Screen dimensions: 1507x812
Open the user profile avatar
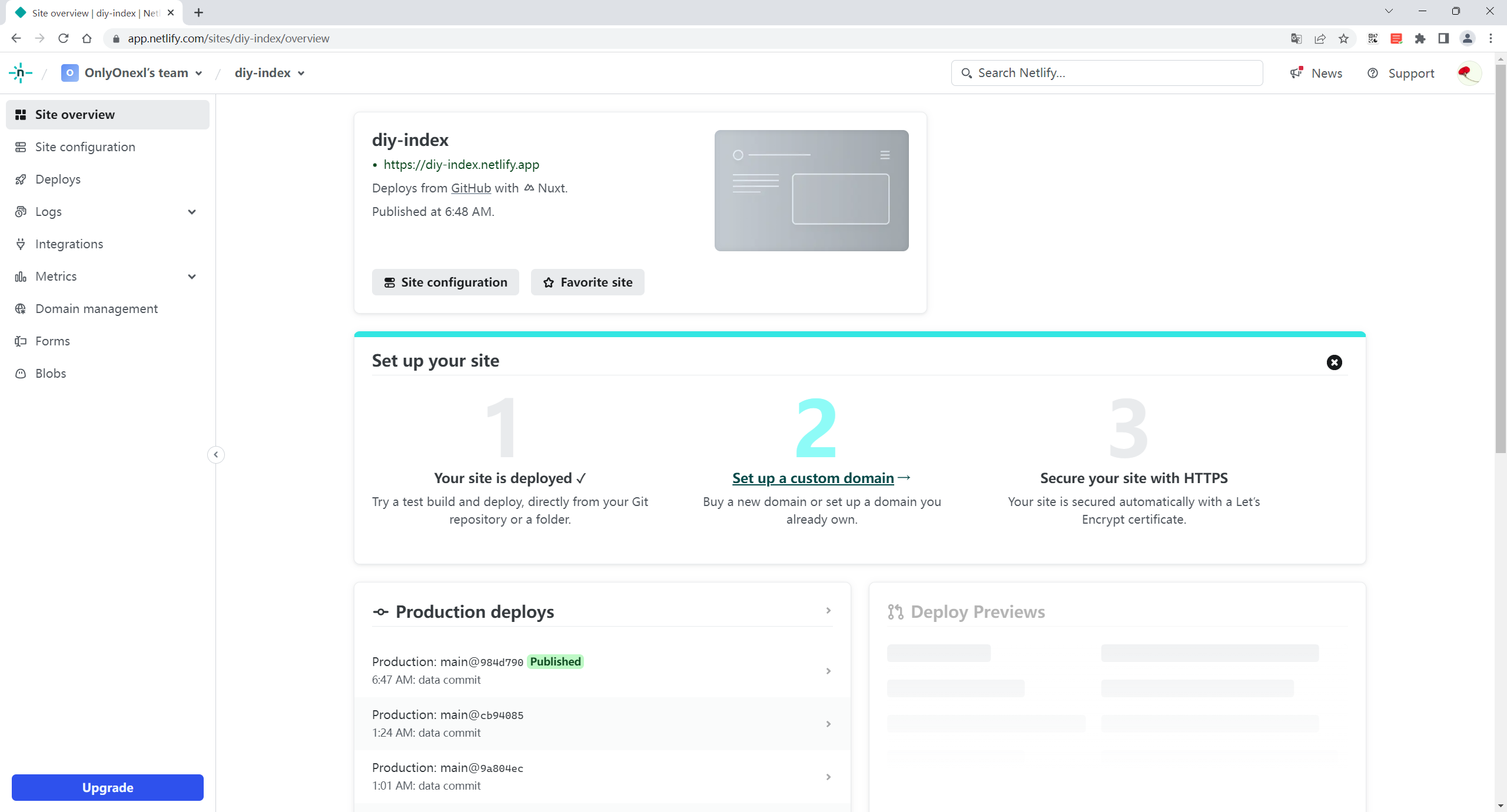(x=1469, y=73)
